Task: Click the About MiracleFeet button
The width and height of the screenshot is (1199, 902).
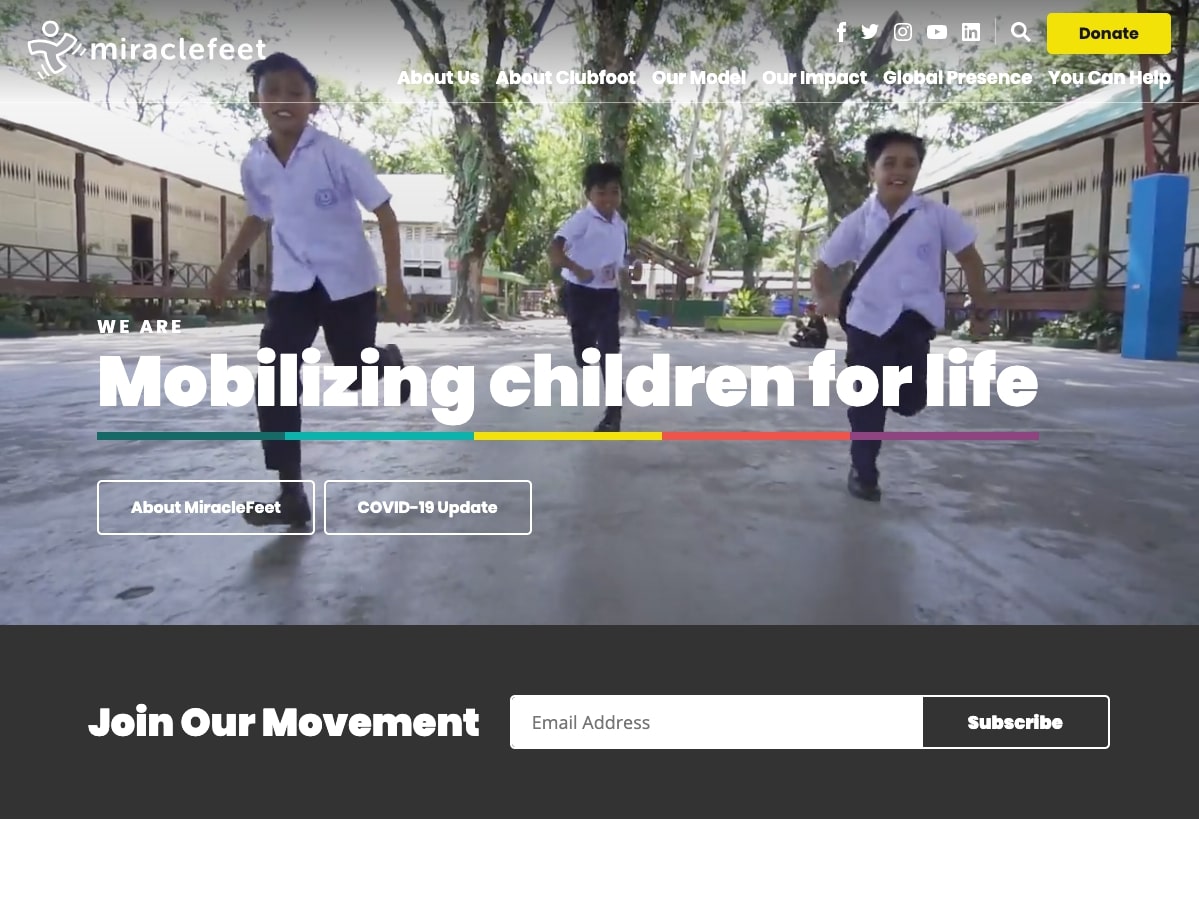Action: coord(206,508)
